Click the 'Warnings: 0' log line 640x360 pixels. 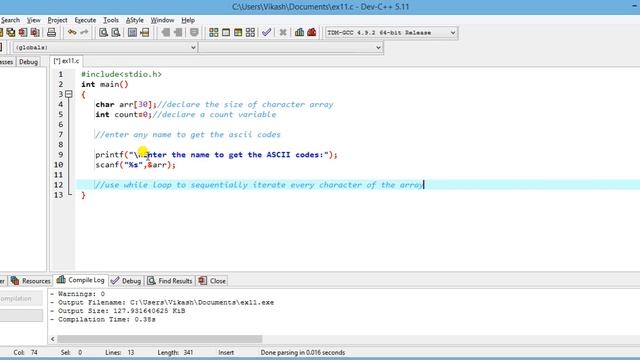78,294
